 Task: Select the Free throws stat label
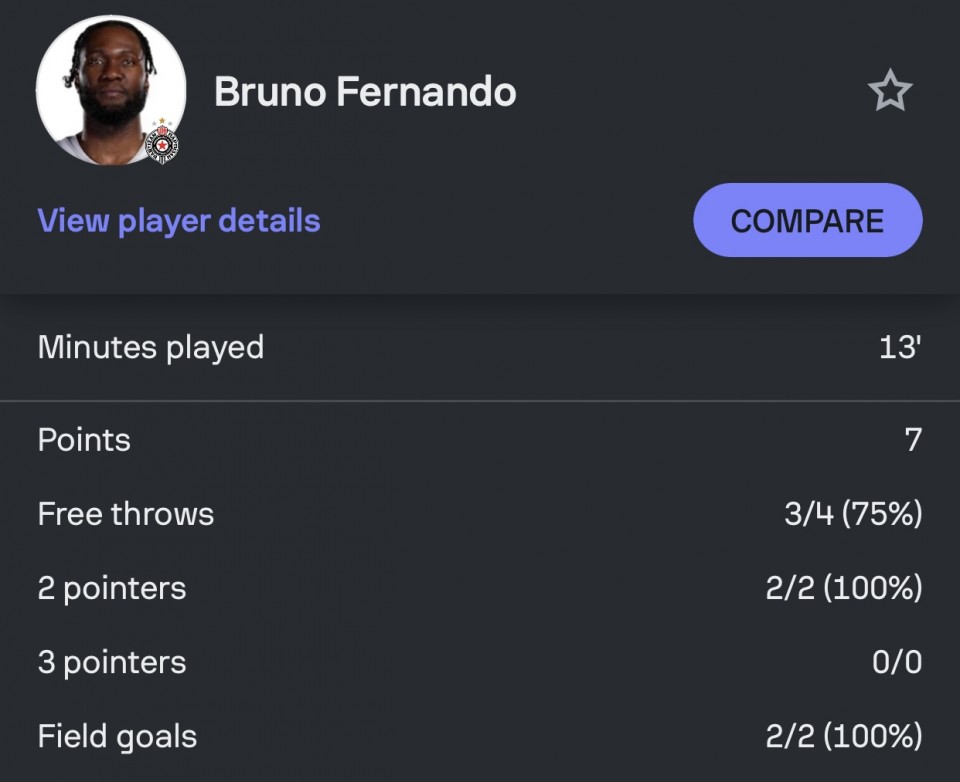tap(126, 514)
